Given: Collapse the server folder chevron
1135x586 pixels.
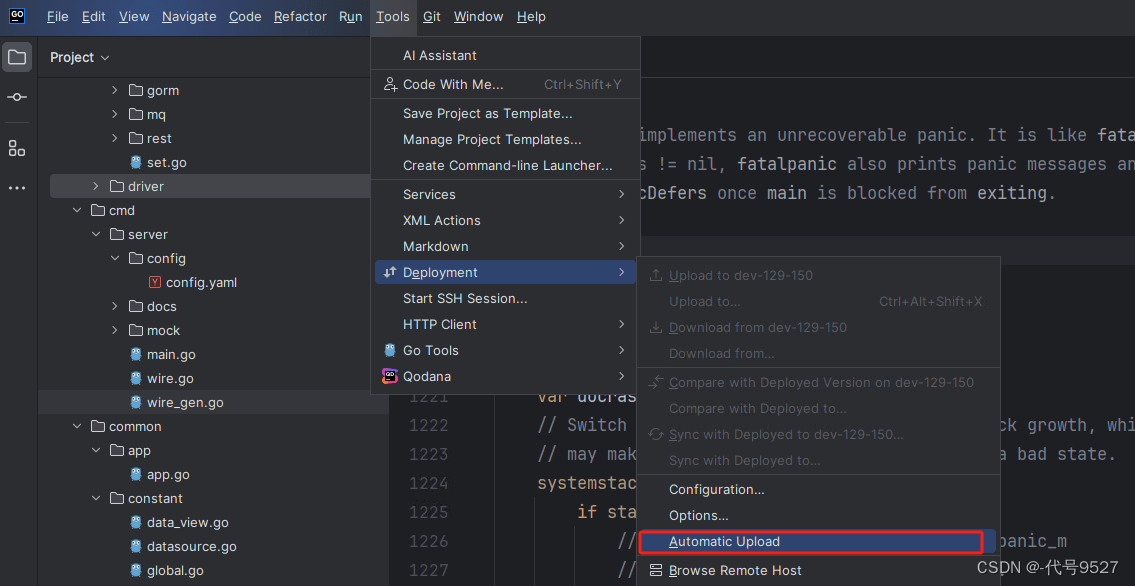Looking at the screenshot, I should [96, 234].
